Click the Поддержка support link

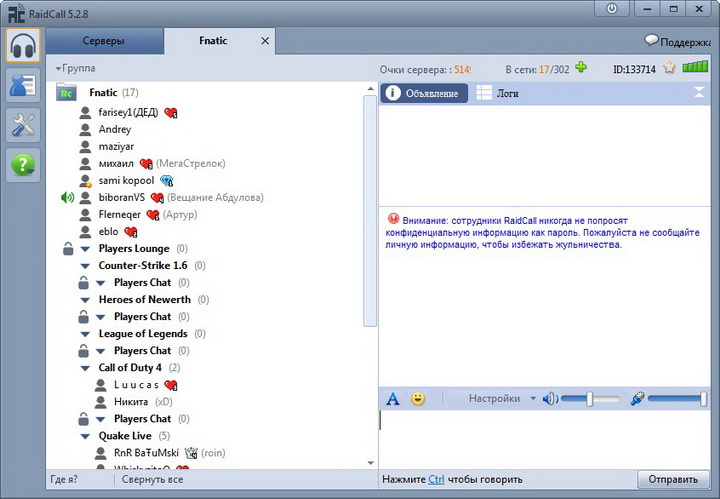coord(685,42)
